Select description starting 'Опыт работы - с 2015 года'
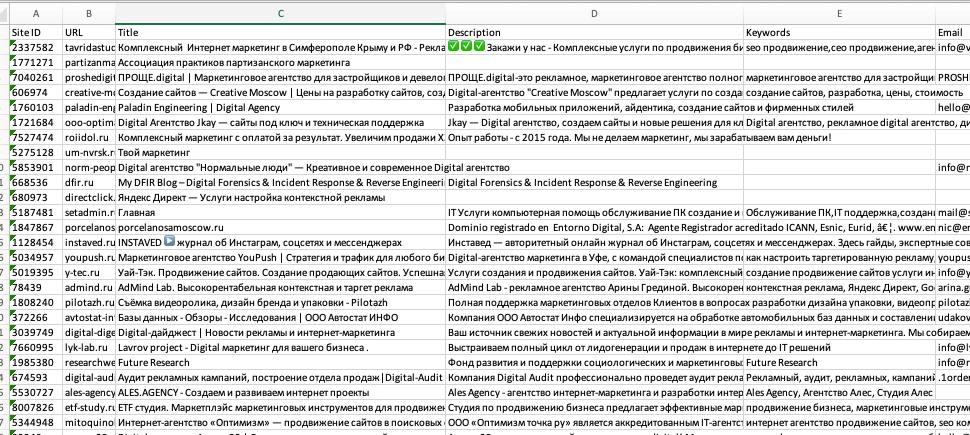 pos(594,137)
